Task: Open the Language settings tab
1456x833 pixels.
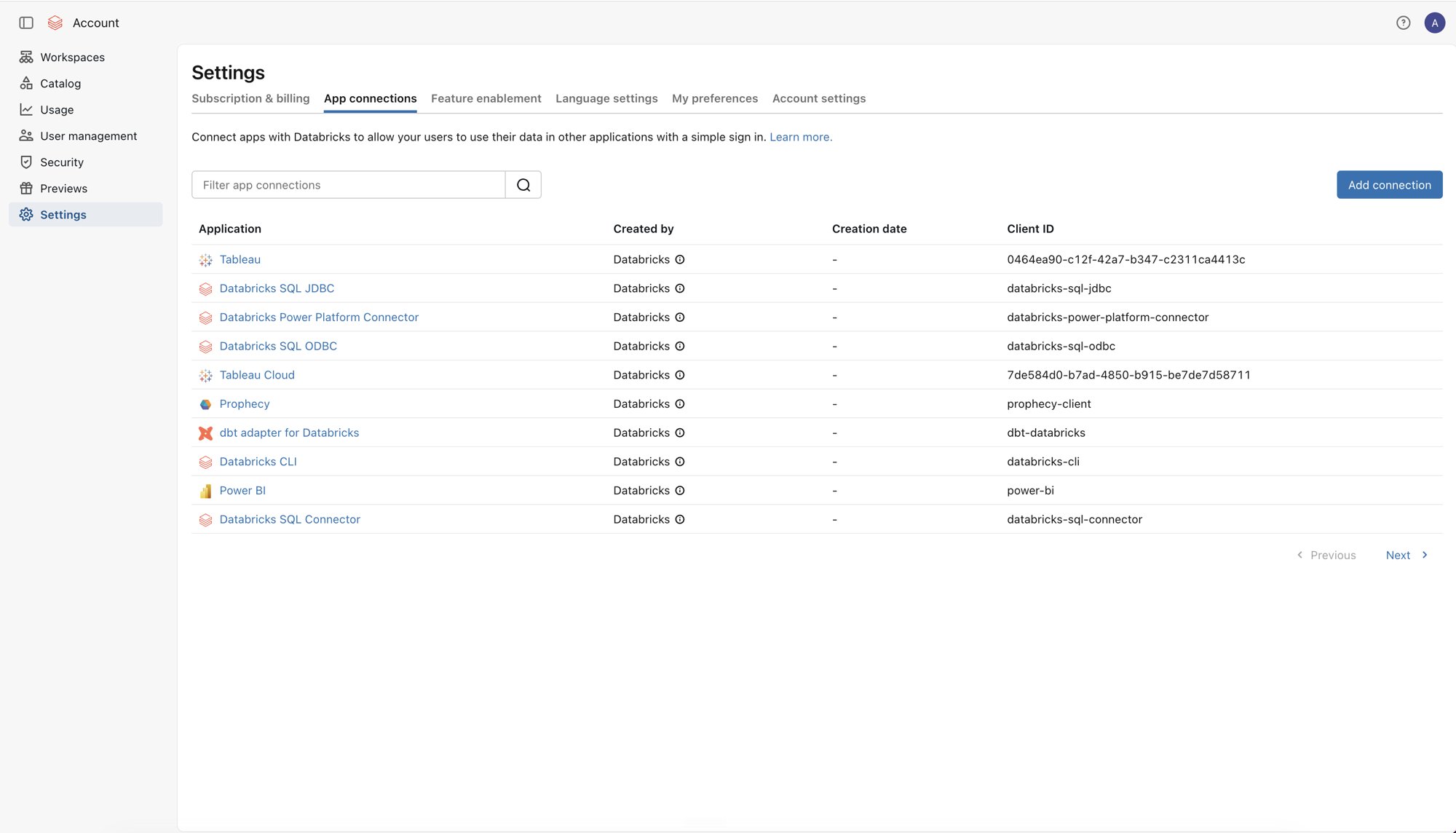Action: 606,98
